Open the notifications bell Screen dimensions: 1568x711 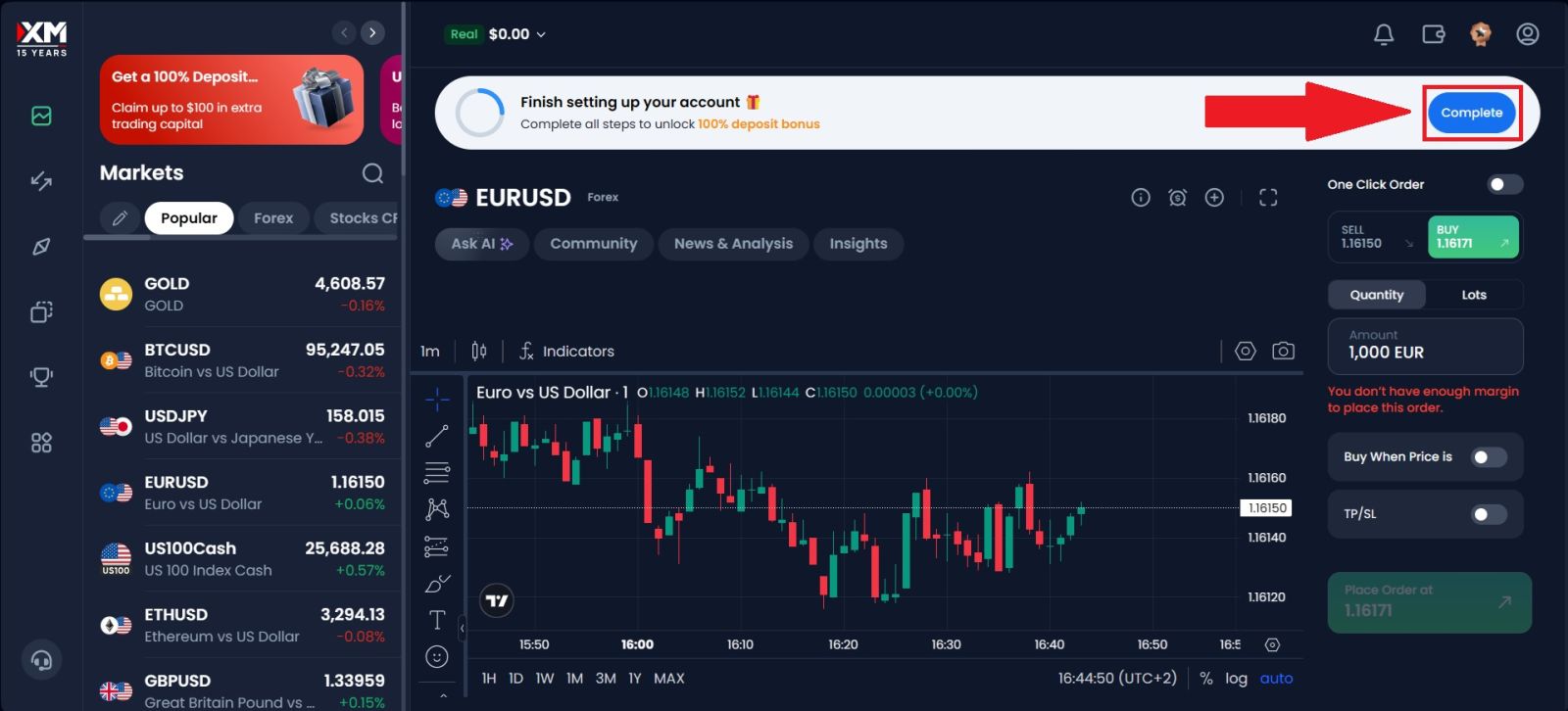(x=1384, y=35)
